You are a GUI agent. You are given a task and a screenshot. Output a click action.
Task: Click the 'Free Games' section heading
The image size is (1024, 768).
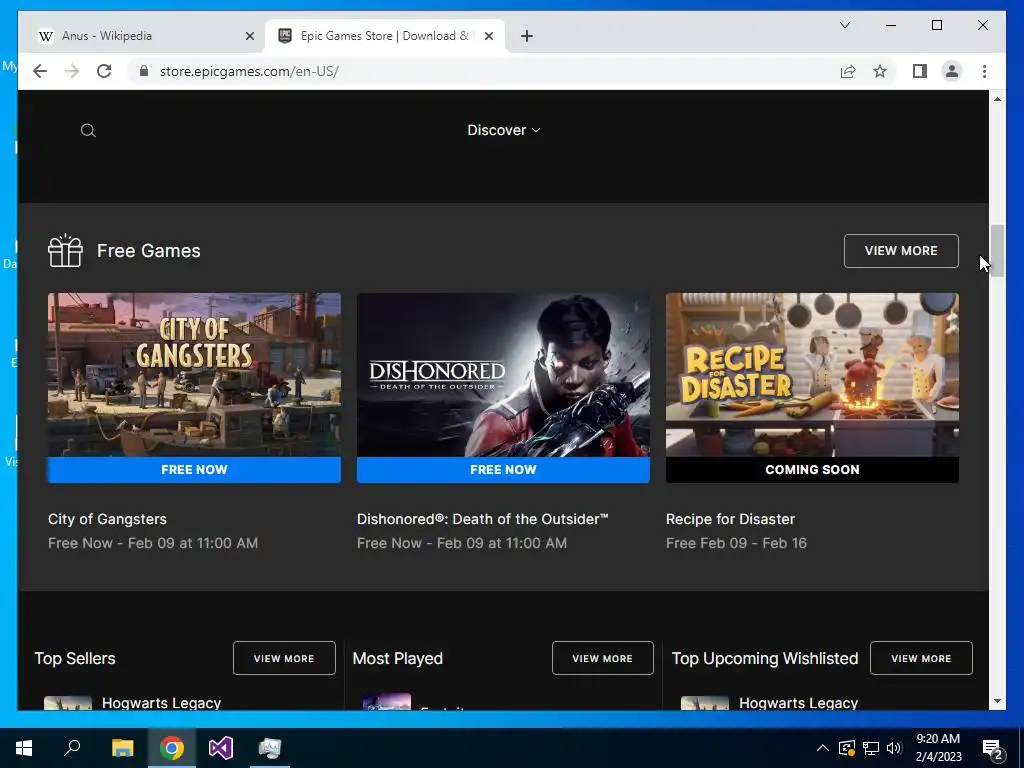point(149,251)
